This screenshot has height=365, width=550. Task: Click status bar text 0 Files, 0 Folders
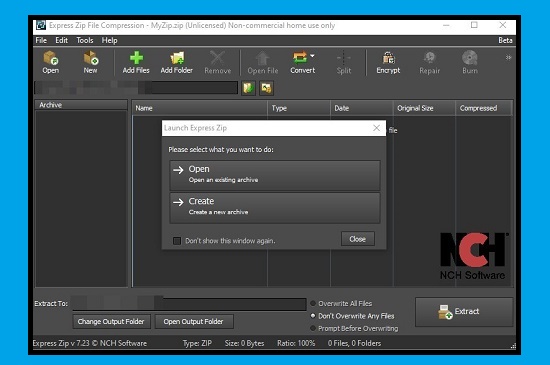click(x=354, y=343)
